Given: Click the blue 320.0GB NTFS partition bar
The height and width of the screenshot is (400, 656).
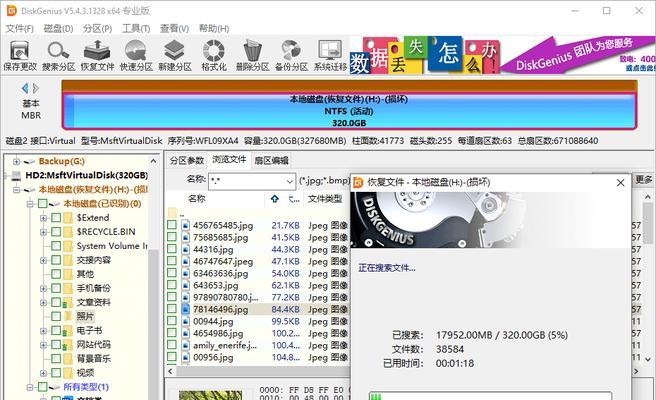Looking at the screenshot, I should pyautogui.click(x=349, y=111).
